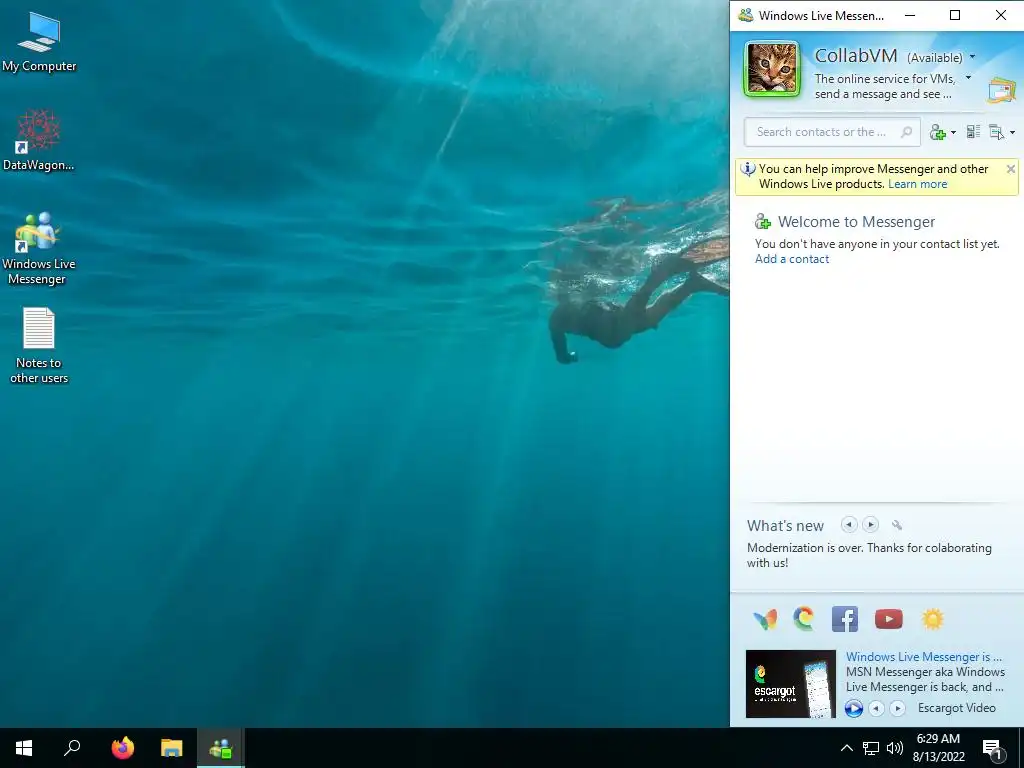This screenshot has height=768, width=1024.
Task: Open What's new options wrench icon
Action: [x=897, y=525]
